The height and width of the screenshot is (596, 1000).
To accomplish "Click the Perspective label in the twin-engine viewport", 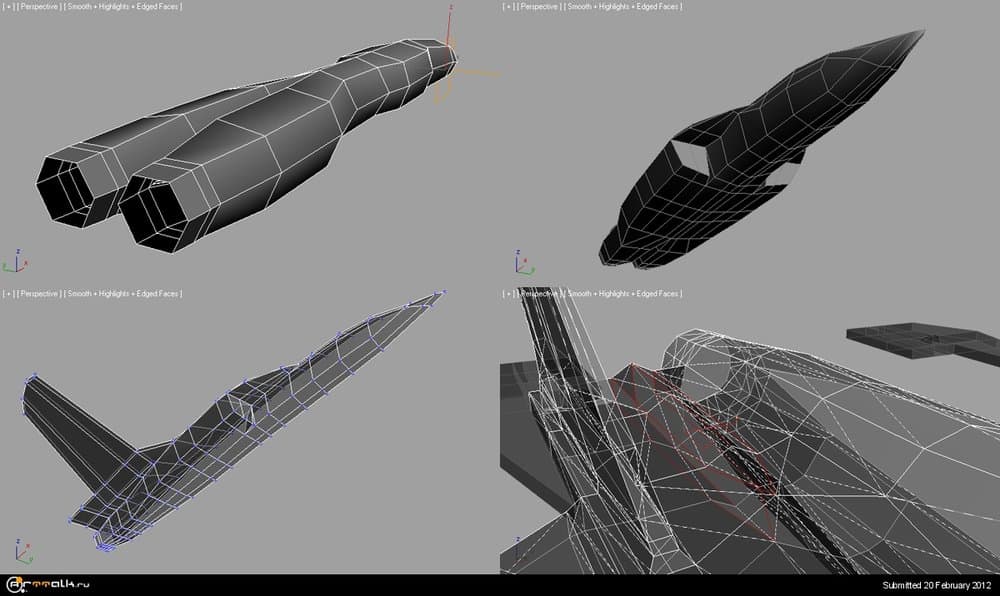I will [39, 7].
